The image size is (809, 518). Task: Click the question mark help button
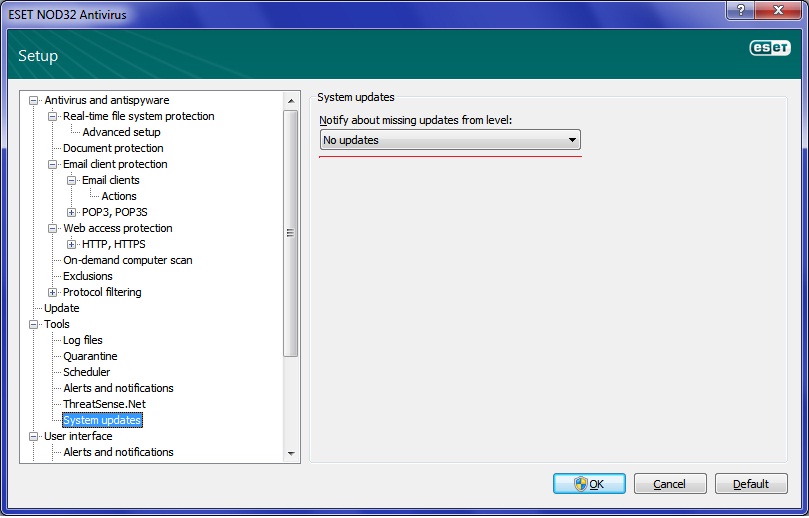[x=740, y=10]
